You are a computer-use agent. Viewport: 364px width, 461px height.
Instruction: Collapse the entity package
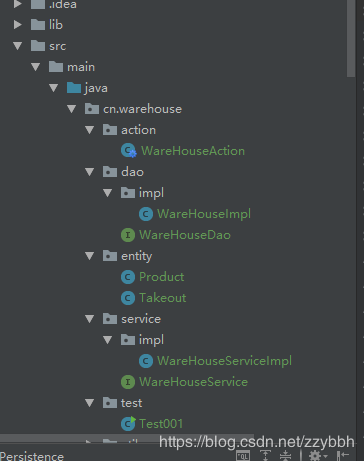tap(90, 256)
